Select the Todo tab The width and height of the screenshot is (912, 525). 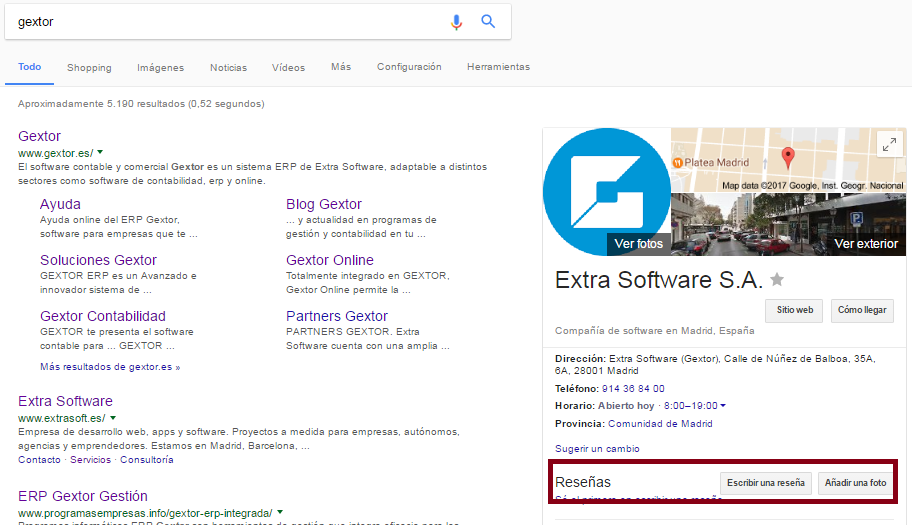point(30,67)
